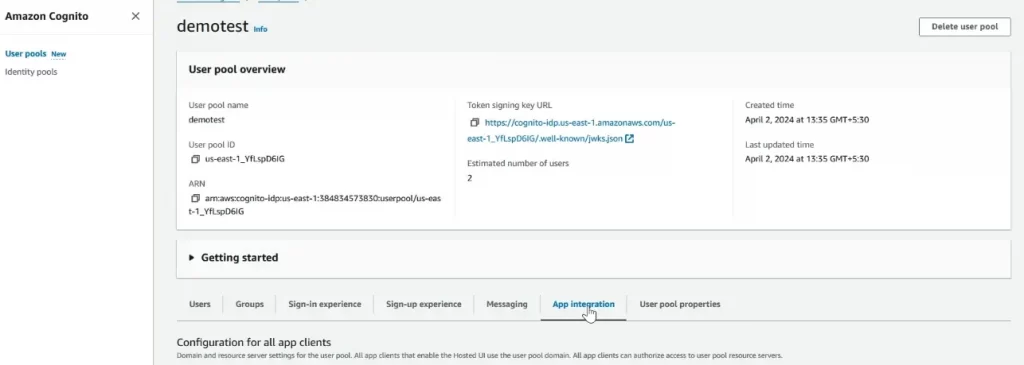1024x365 pixels.
Task: Open the Info link beside demotest
Action: click(260, 29)
